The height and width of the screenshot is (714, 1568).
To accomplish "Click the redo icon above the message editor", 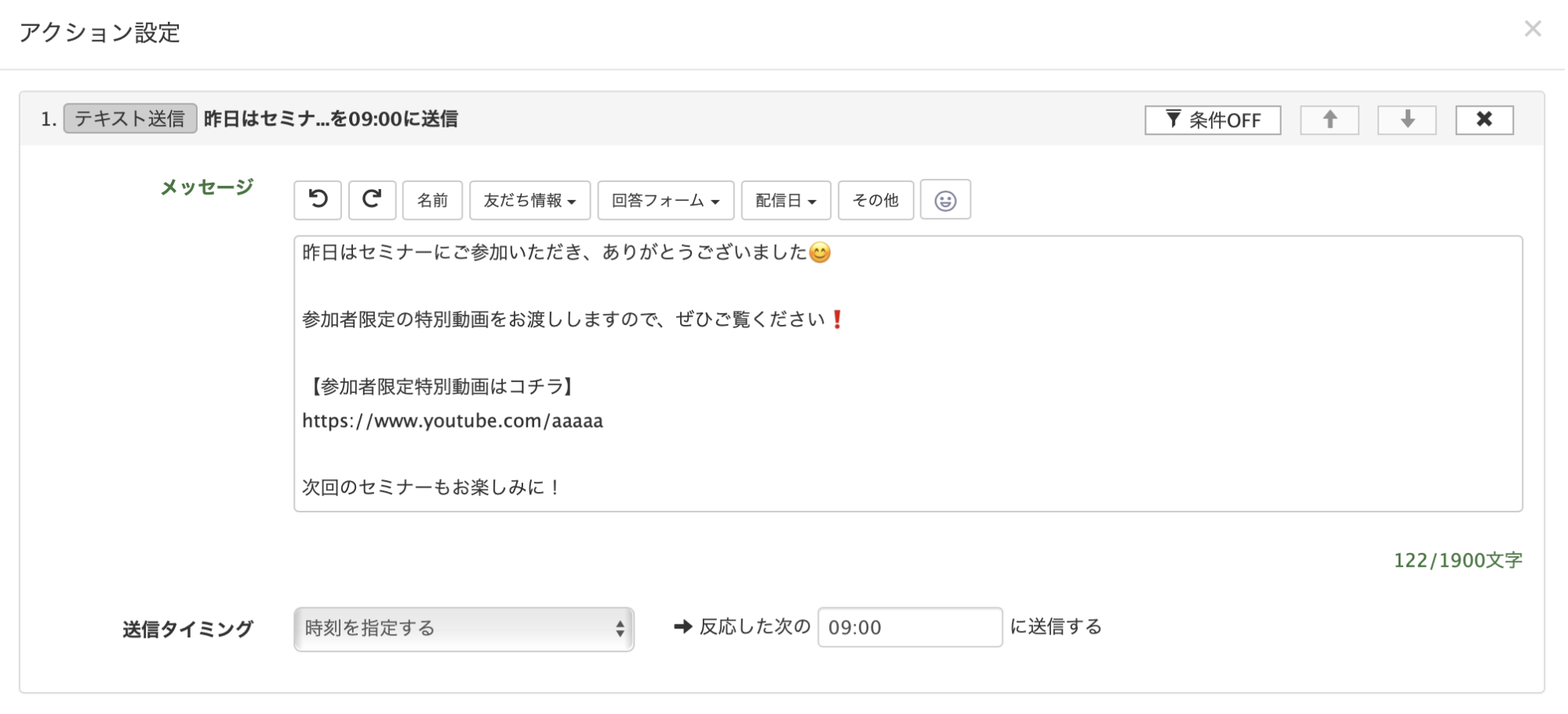I will [372, 200].
